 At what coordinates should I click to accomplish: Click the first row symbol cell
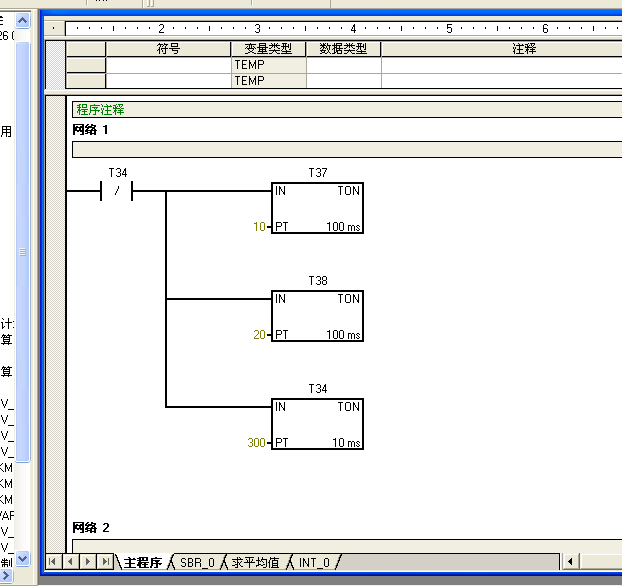pyautogui.click(x=168, y=65)
